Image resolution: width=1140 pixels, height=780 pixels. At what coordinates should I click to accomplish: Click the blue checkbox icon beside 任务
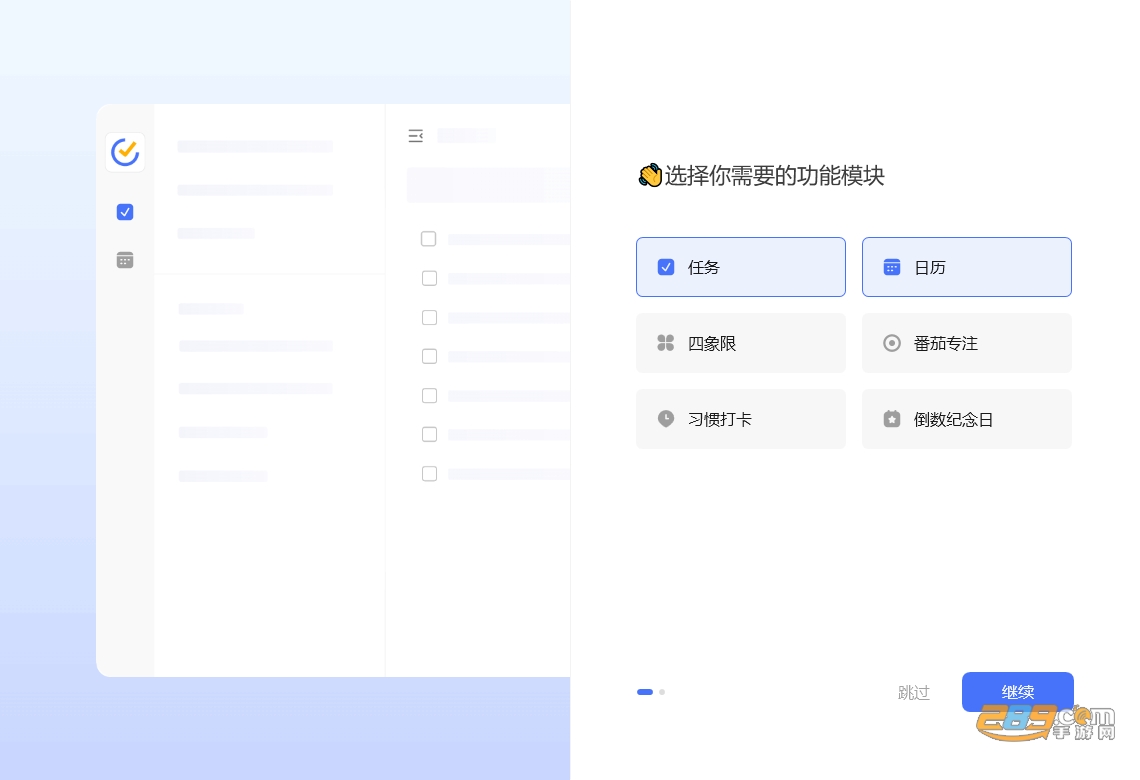click(665, 267)
